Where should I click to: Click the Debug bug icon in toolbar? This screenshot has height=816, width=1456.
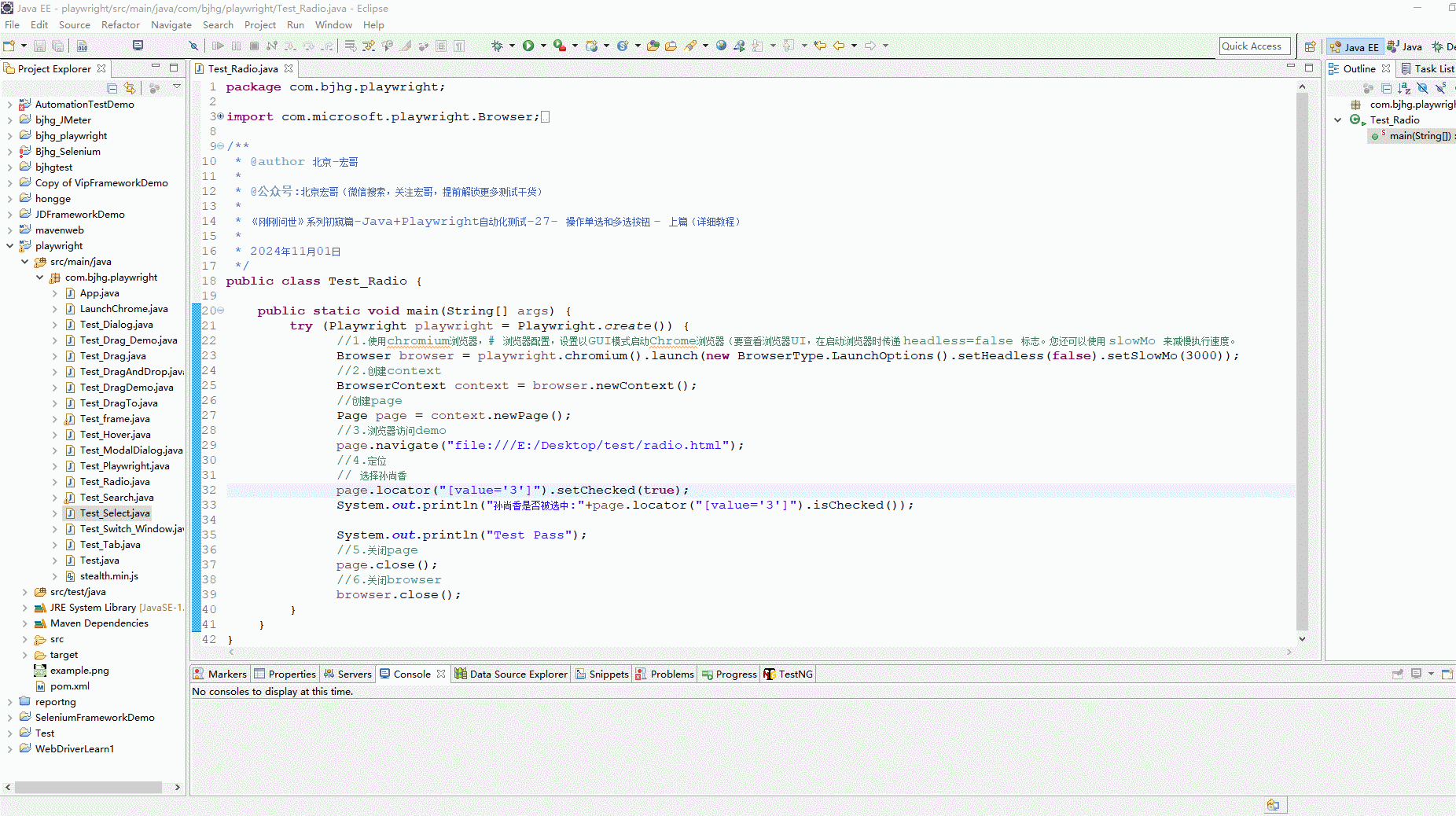coord(497,46)
